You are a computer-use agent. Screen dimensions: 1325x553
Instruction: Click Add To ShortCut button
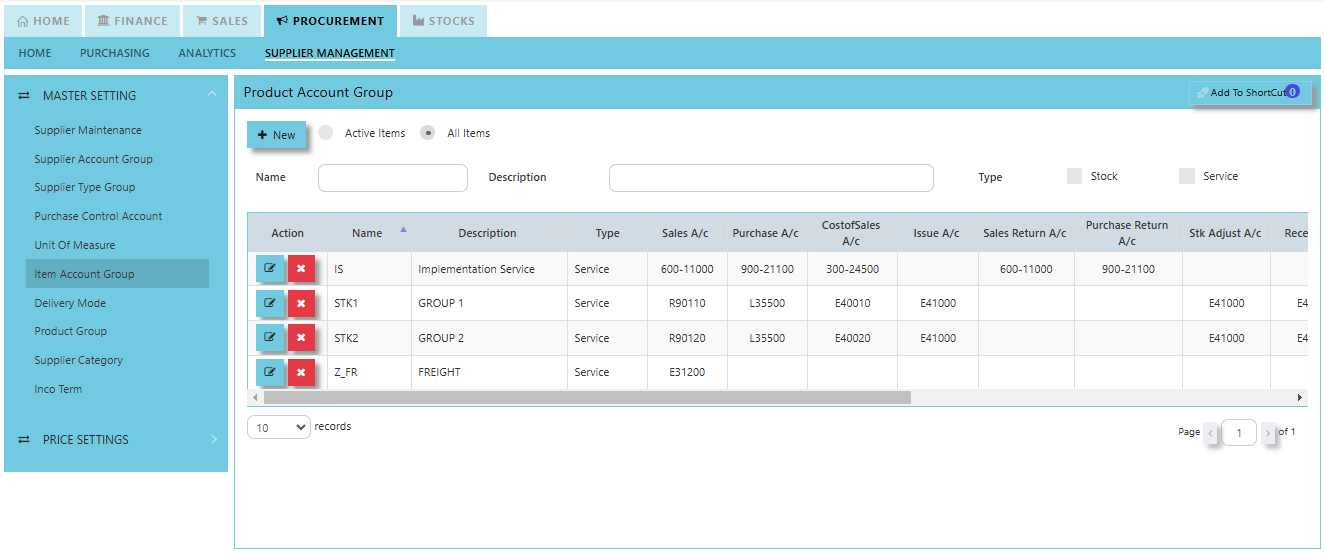point(1250,92)
